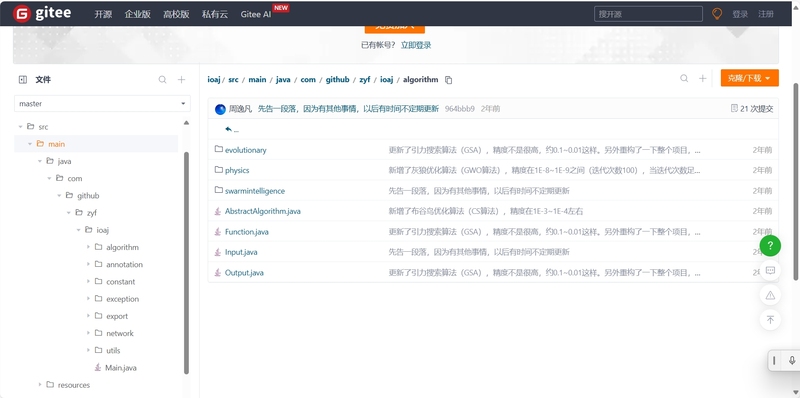Collapse the java folder in tree
Image resolution: width=800 pixels, height=398 pixels.
[40, 161]
